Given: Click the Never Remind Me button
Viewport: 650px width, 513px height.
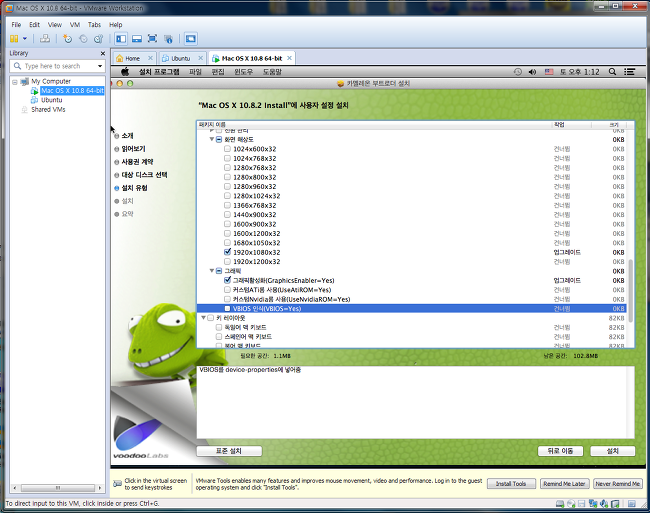Looking at the screenshot, I should click(x=618, y=484).
